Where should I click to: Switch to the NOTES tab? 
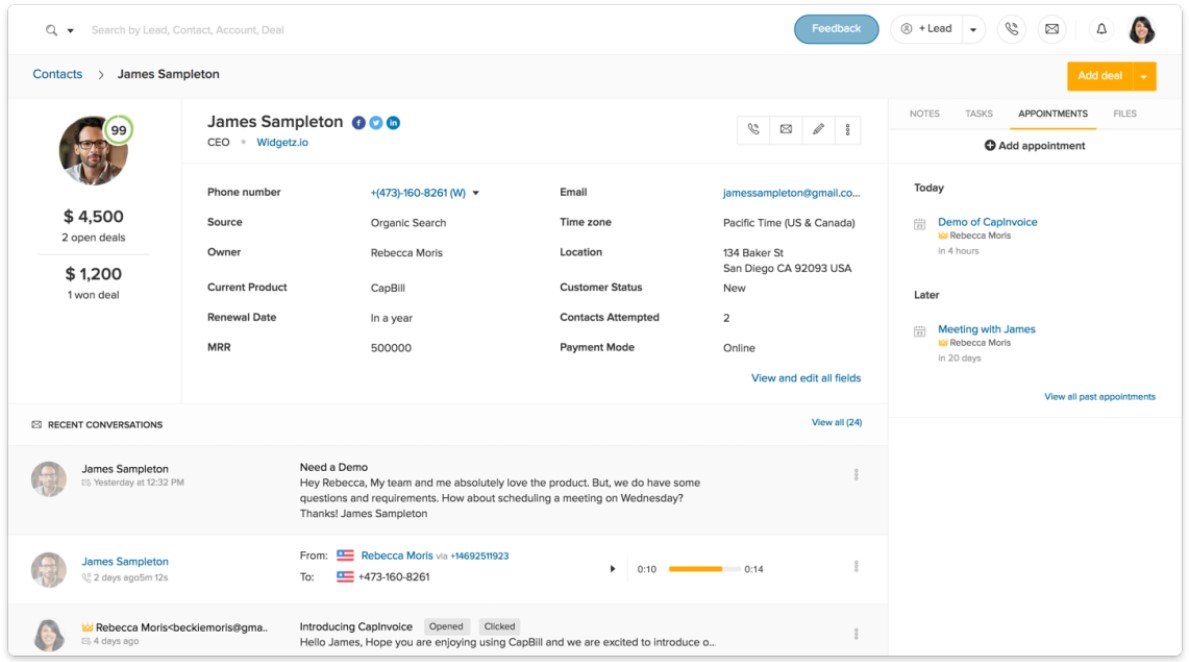click(924, 113)
